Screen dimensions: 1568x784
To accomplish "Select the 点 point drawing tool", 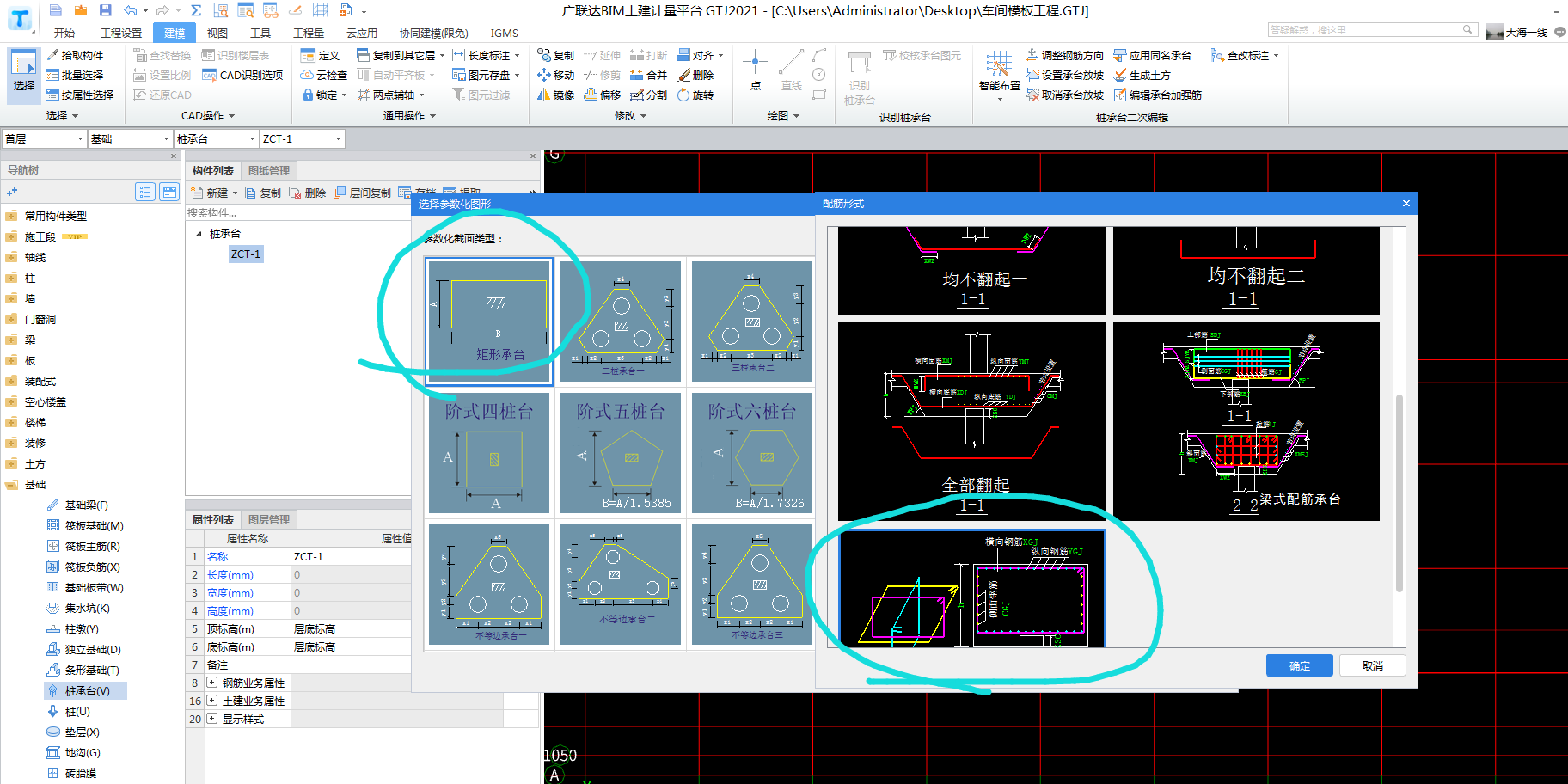I will click(755, 70).
